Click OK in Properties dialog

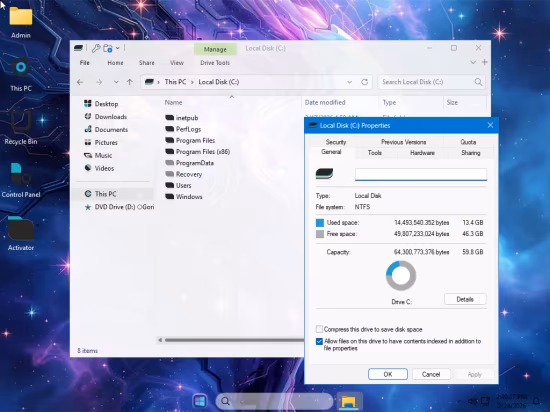pos(388,374)
